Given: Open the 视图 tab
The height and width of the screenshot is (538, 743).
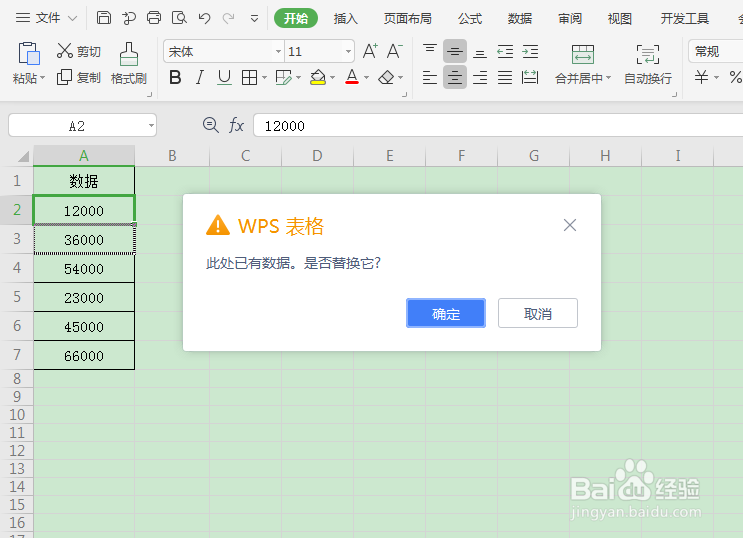Looking at the screenshot, I should [x=619, y=18].
